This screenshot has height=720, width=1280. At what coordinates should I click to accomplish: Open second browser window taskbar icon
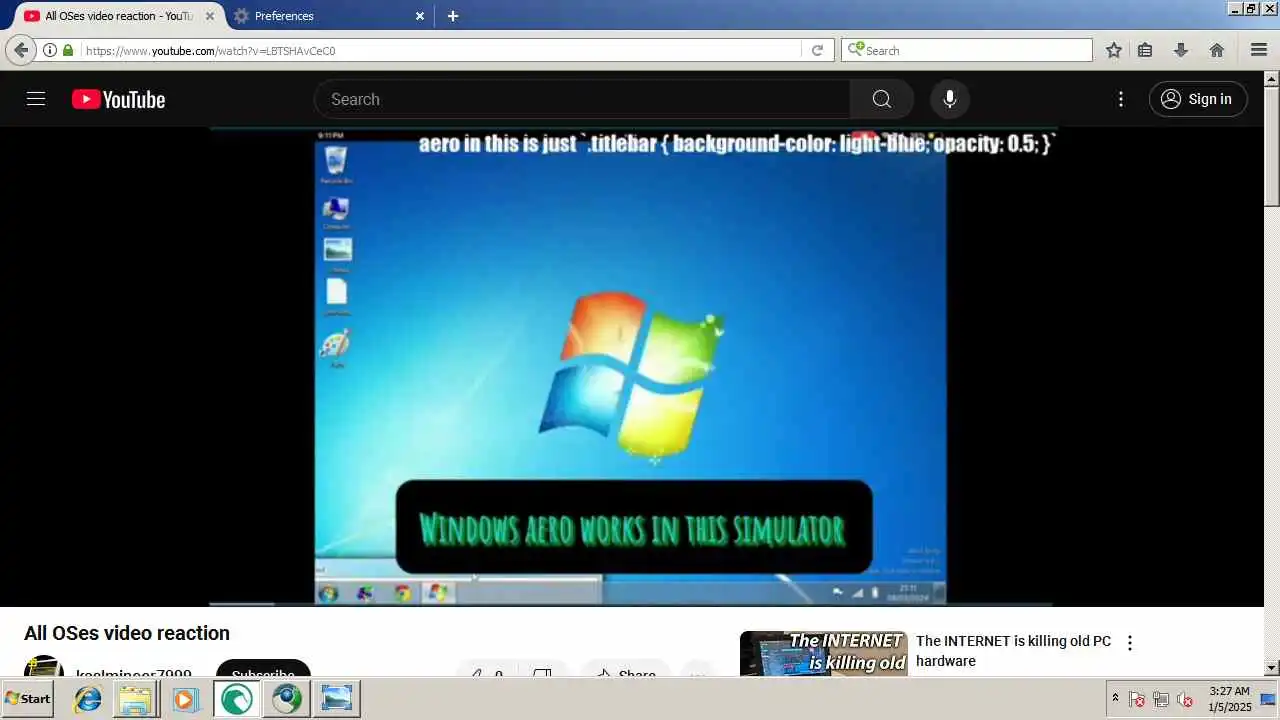click(x=287, y=699)
